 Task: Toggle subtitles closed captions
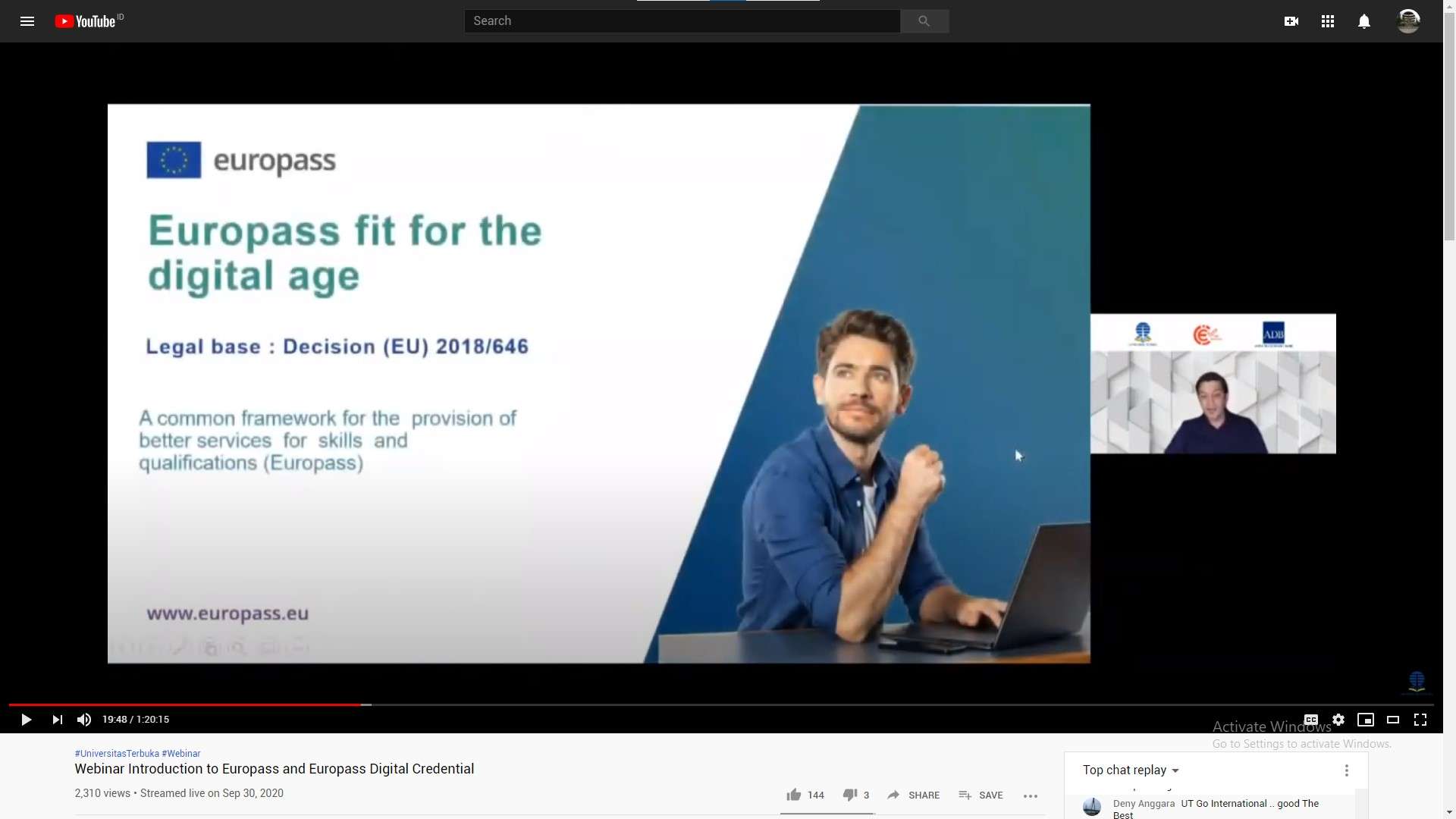point(1310,720)
